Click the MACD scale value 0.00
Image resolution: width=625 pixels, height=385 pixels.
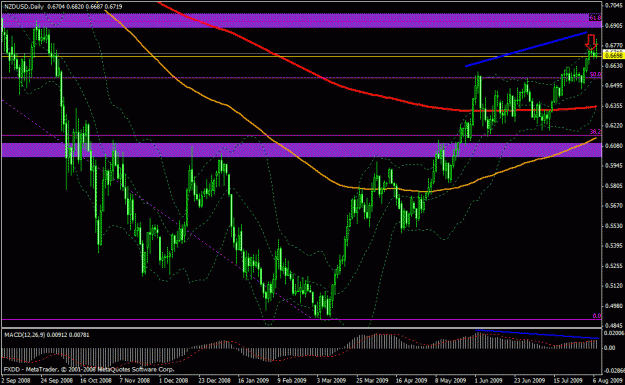[609, 348]
